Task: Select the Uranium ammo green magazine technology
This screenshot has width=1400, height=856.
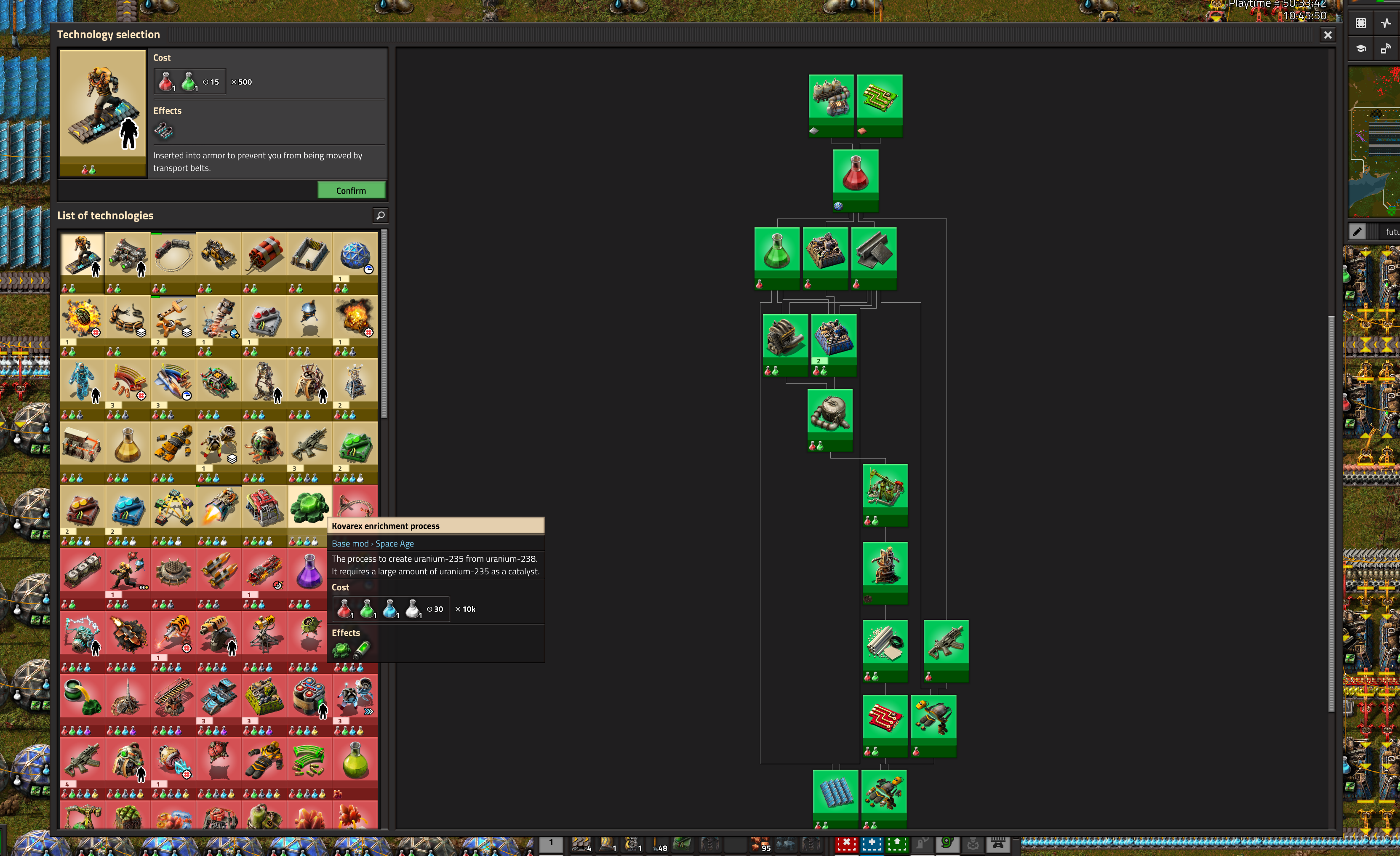Action: (309, 768)
